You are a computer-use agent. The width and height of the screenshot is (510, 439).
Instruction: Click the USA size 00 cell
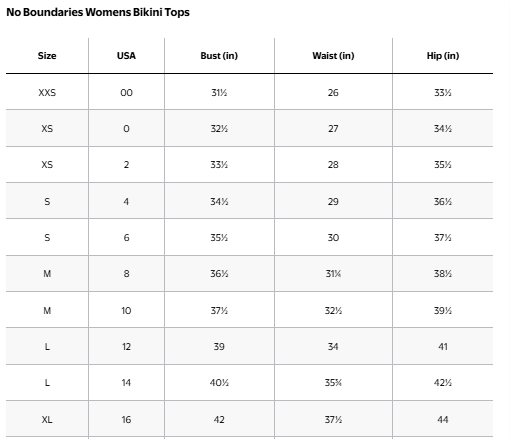coord(126,92)
